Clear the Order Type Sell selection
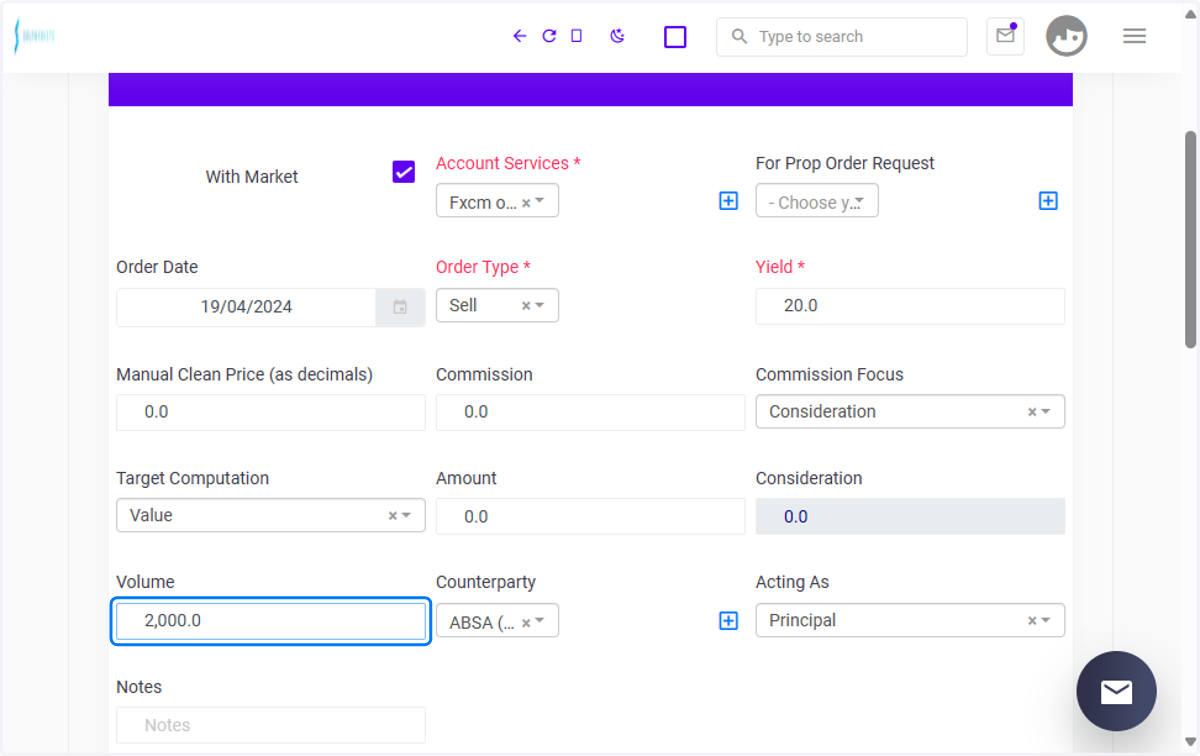Image resolution: width=1200 pixels, height=756 pixels. tap(526, 306)
